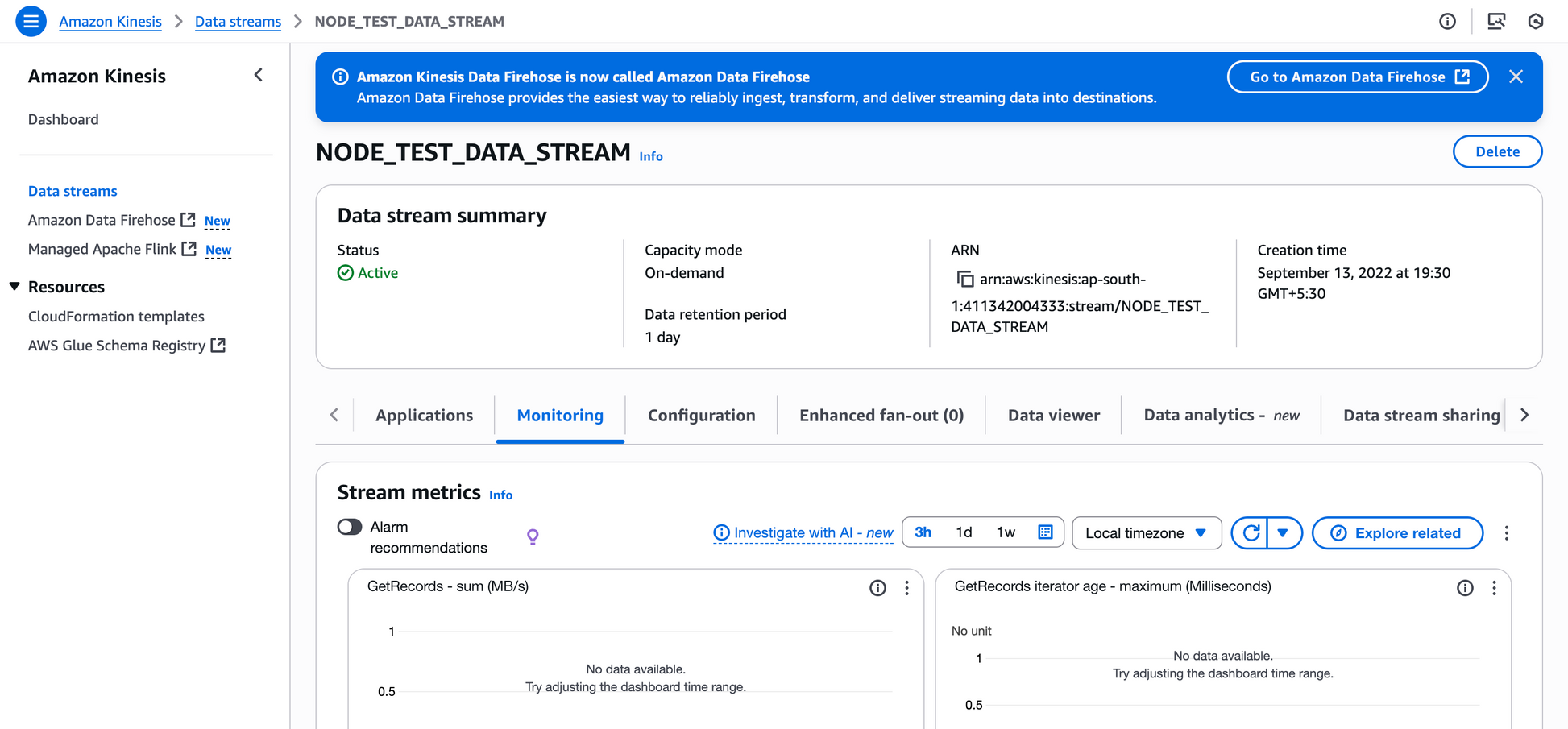Switch to the Configuration tab

(701, 416)
